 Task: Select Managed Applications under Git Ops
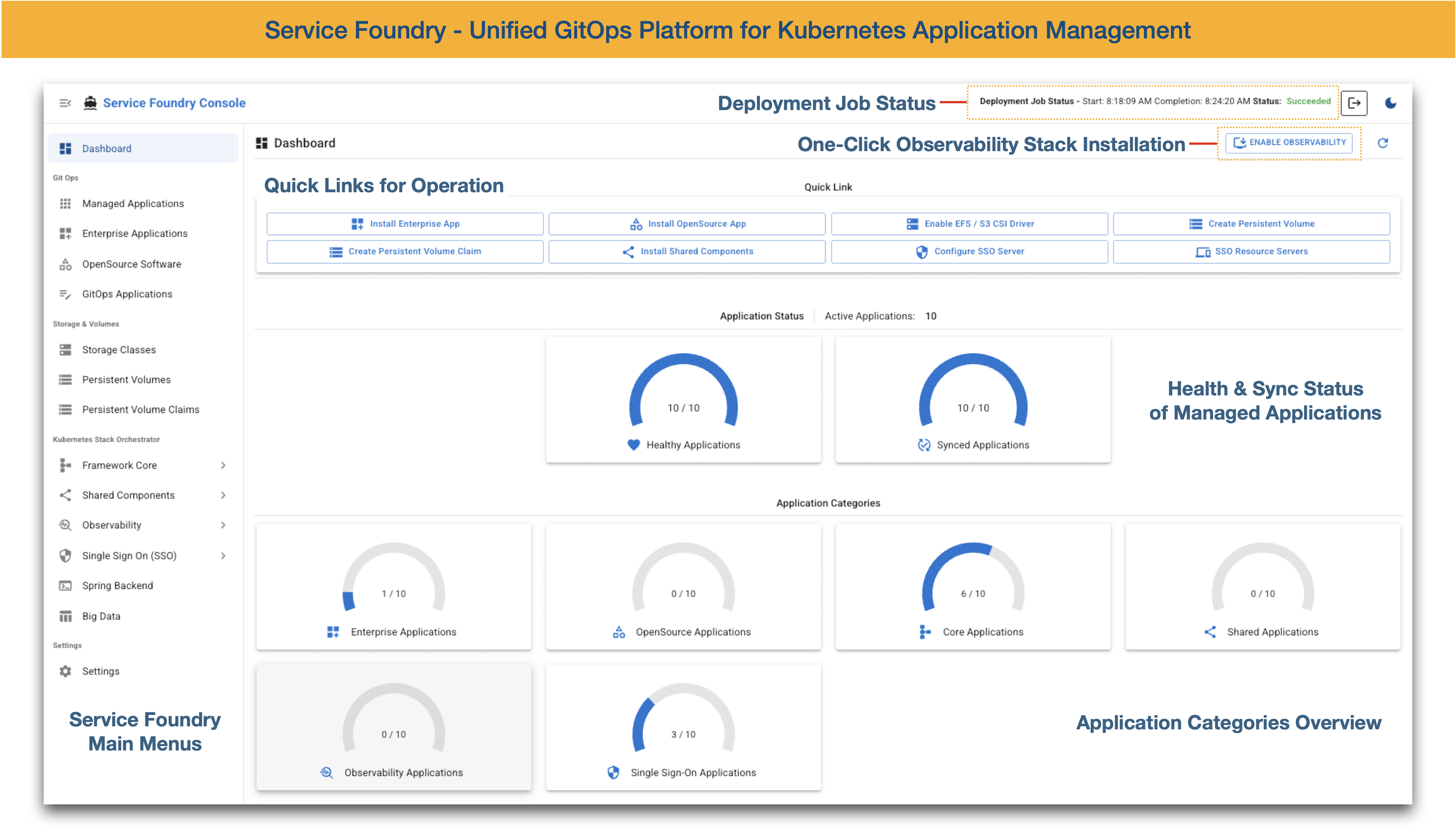click(x=132, y=203)
